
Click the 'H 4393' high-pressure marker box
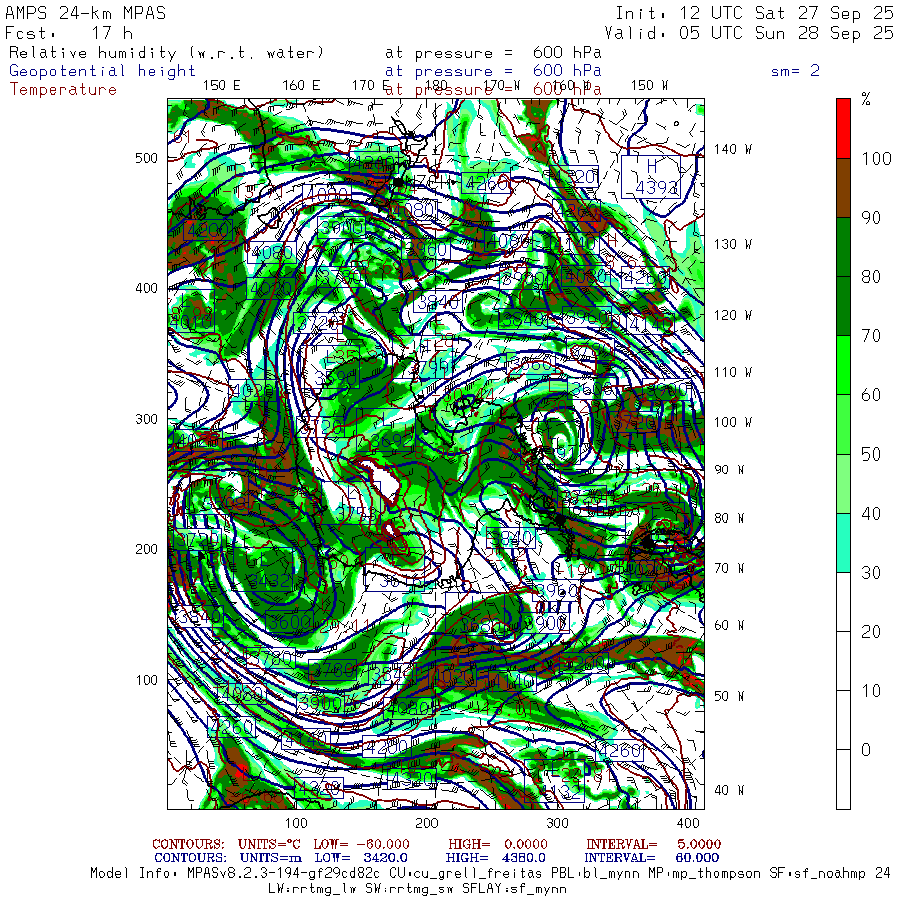pyautogui.click(x=650, y=177)
